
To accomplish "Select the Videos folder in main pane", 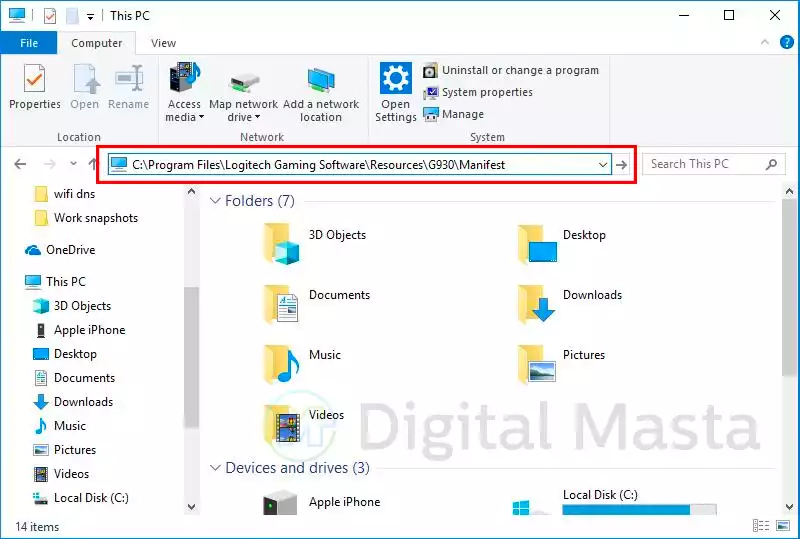I will click(x=304, y=424).
